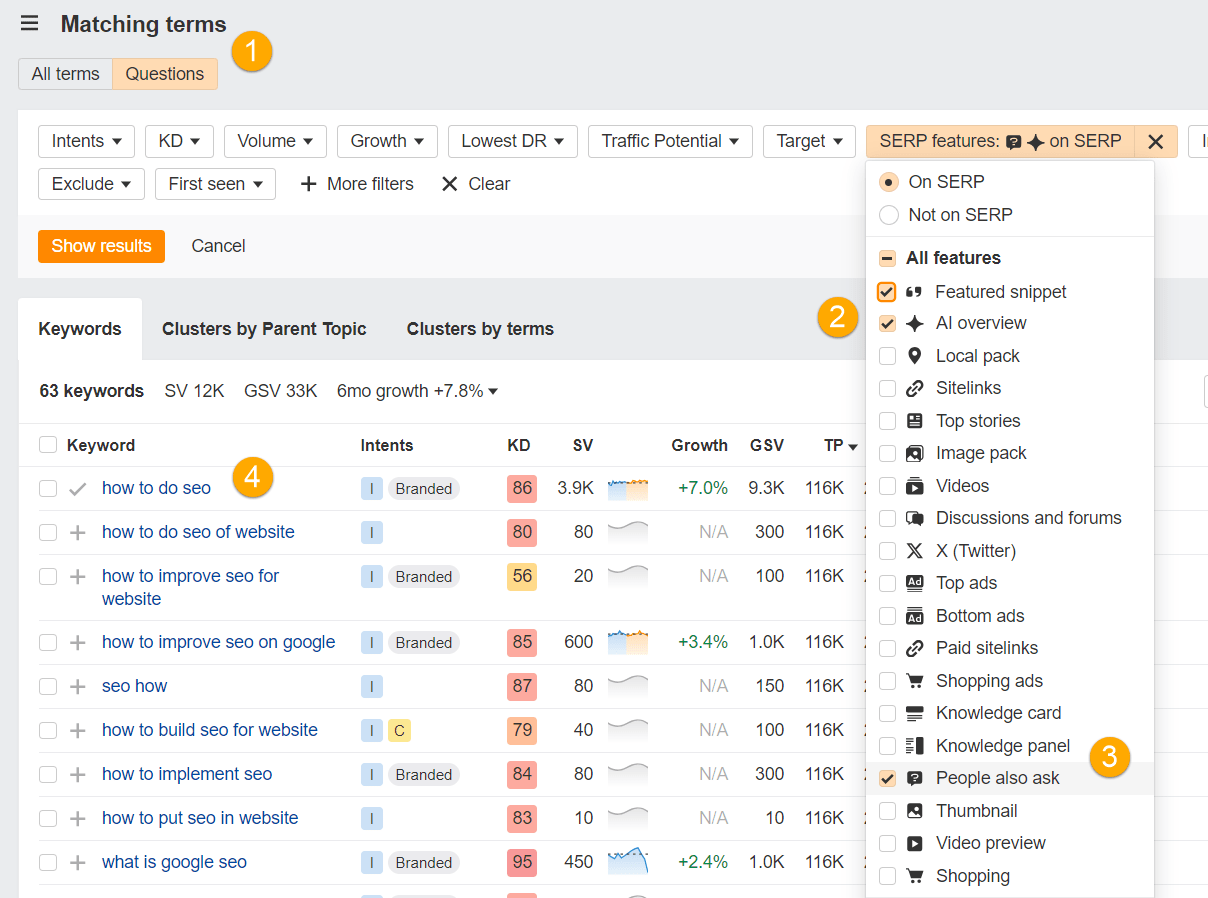The width and height of the screenshot is (1208, 898).
Task: Switch to the "All terms" tab
Action: point(65,73)
